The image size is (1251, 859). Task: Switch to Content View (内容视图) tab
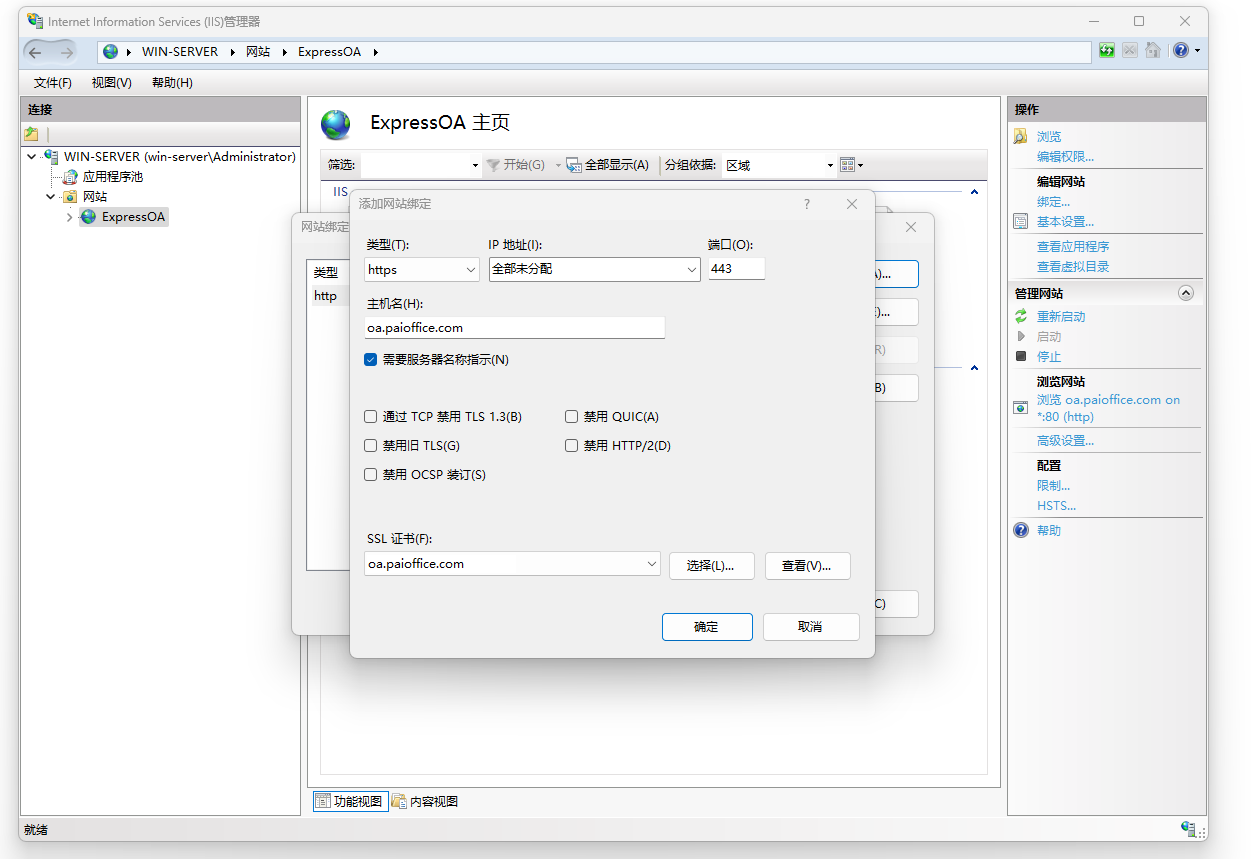click(x=426, y=801)
